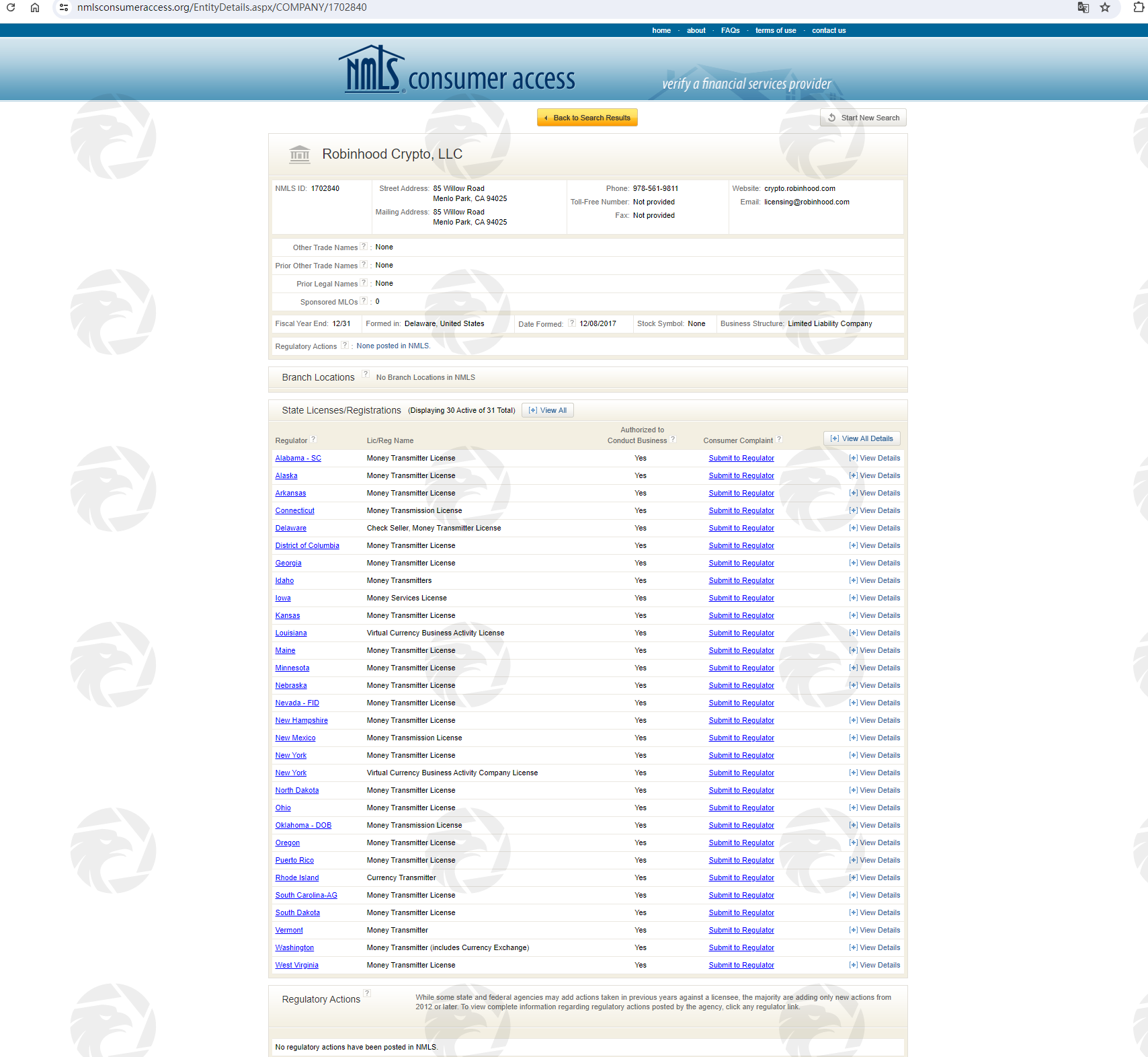Click Start New Search button
This screenshot has height=1057, width=1148.
click(x=864, y=118)
